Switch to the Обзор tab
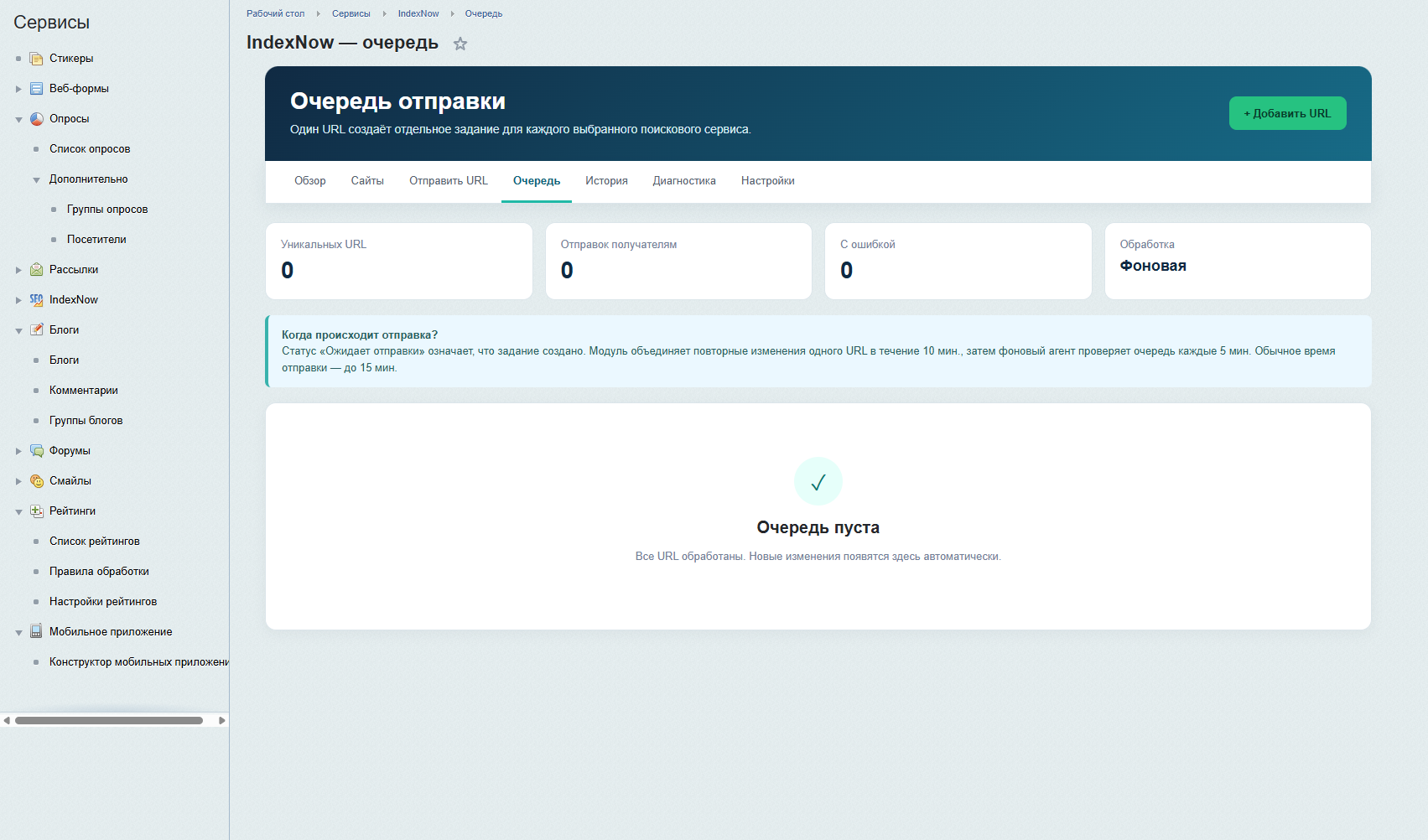The image size is (1428, 840). coord(310,181)
